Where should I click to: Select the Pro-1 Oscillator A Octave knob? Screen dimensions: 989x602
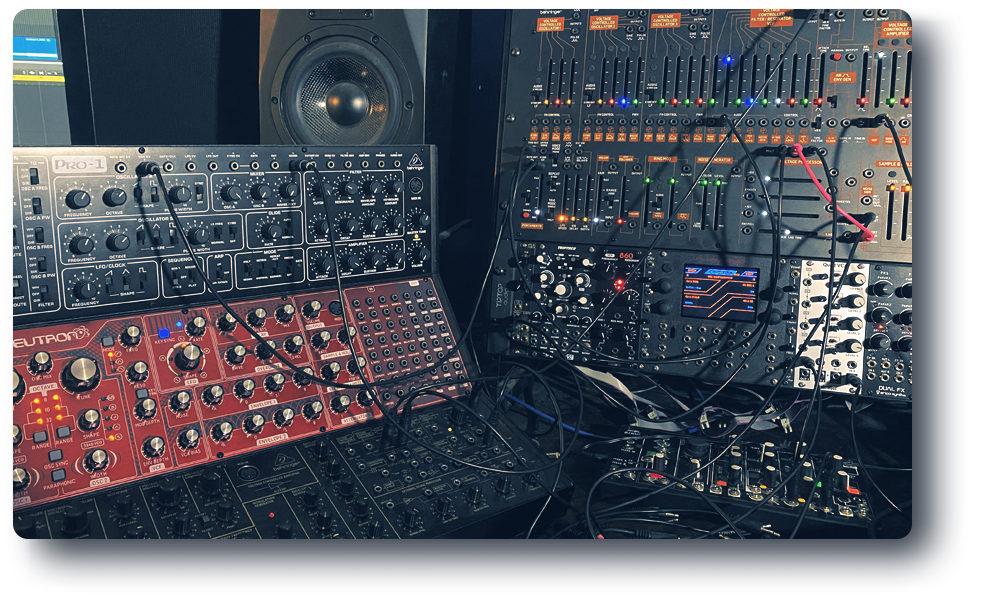[114, 197]
